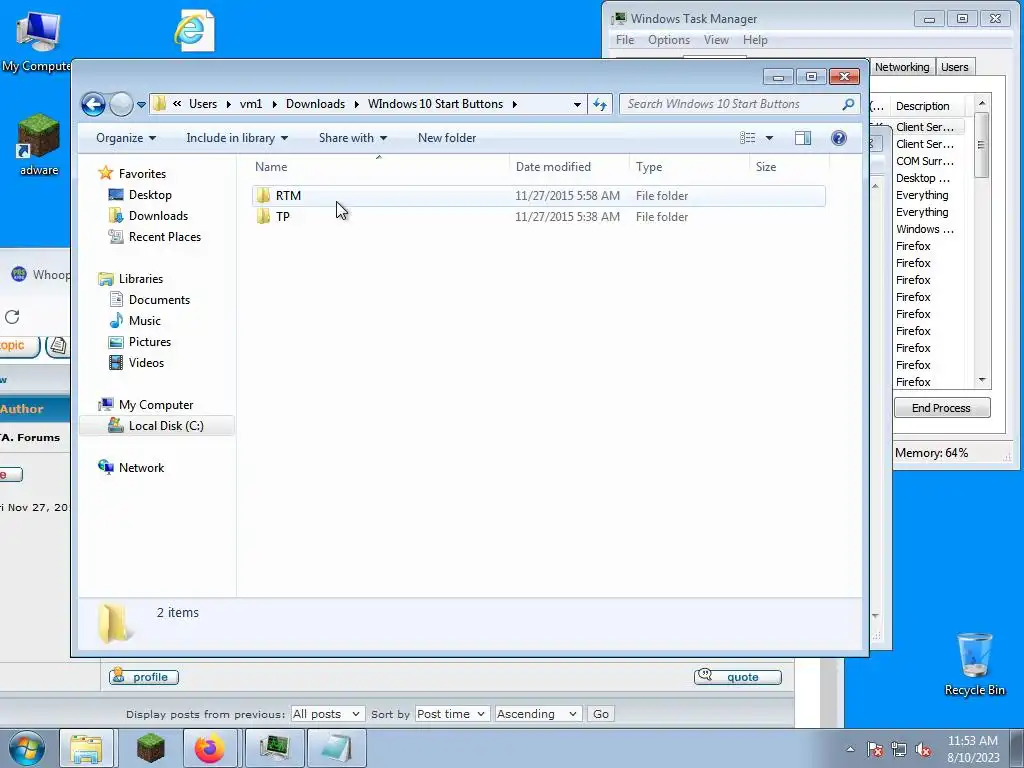Open Options menu in Task Manager
Screen dimensions: 1024x768
669,40
